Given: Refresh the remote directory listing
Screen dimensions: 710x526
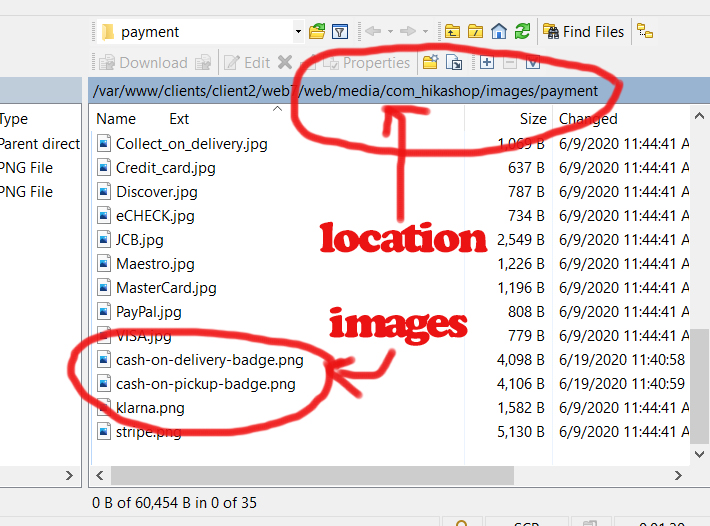Looking at the screenshot, I should [522, 31].
